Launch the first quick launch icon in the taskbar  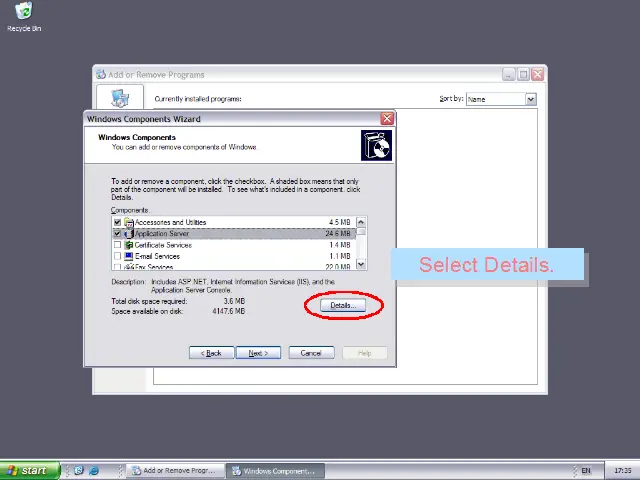[79, 470]
